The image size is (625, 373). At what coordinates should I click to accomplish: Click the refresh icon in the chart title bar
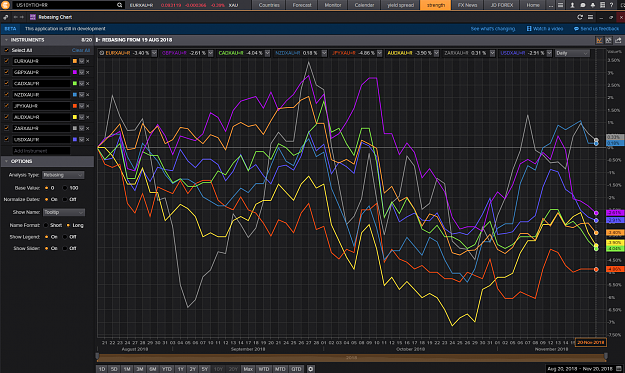(580, 17)
